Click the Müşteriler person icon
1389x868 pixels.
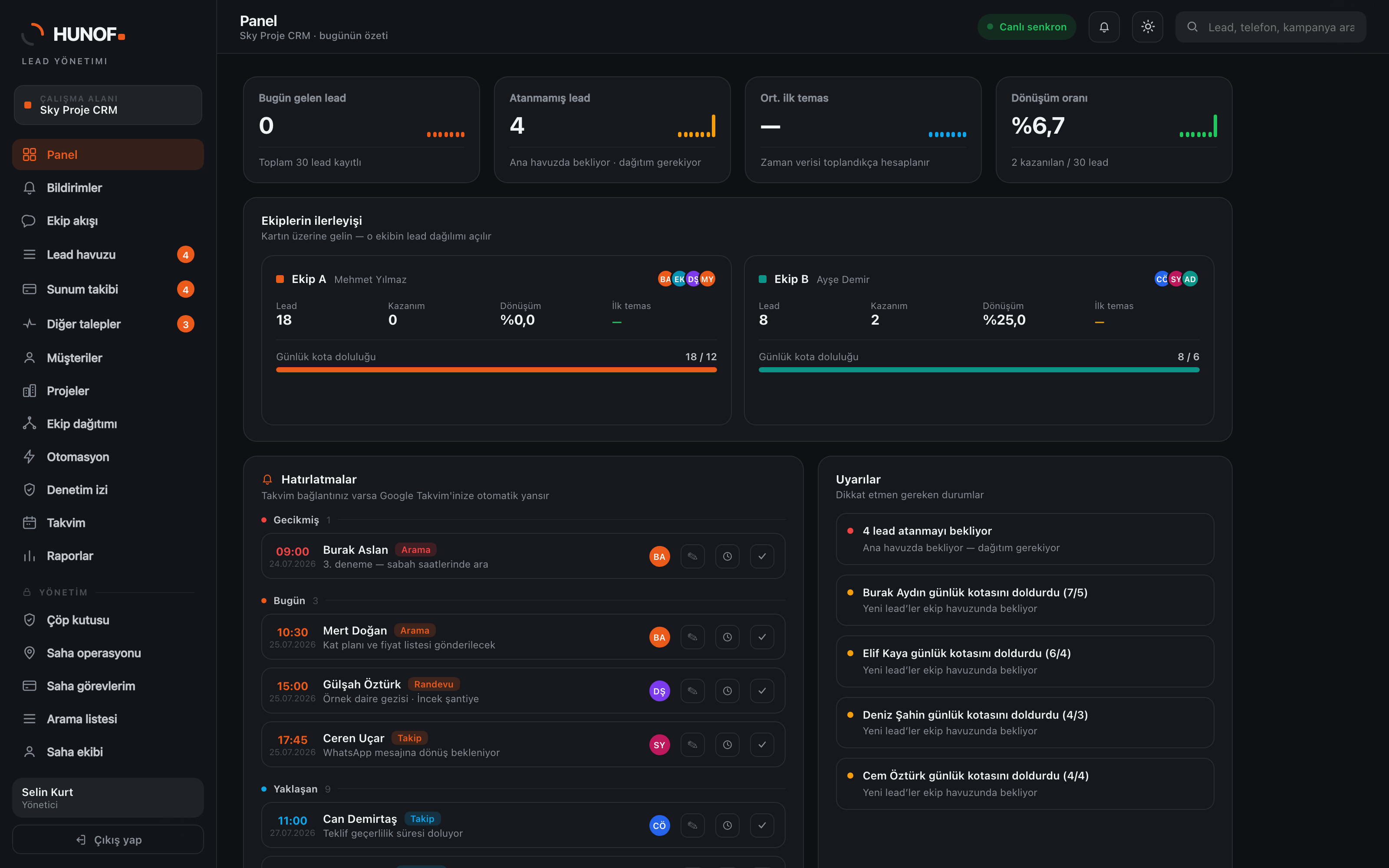(x=29, y=358)
